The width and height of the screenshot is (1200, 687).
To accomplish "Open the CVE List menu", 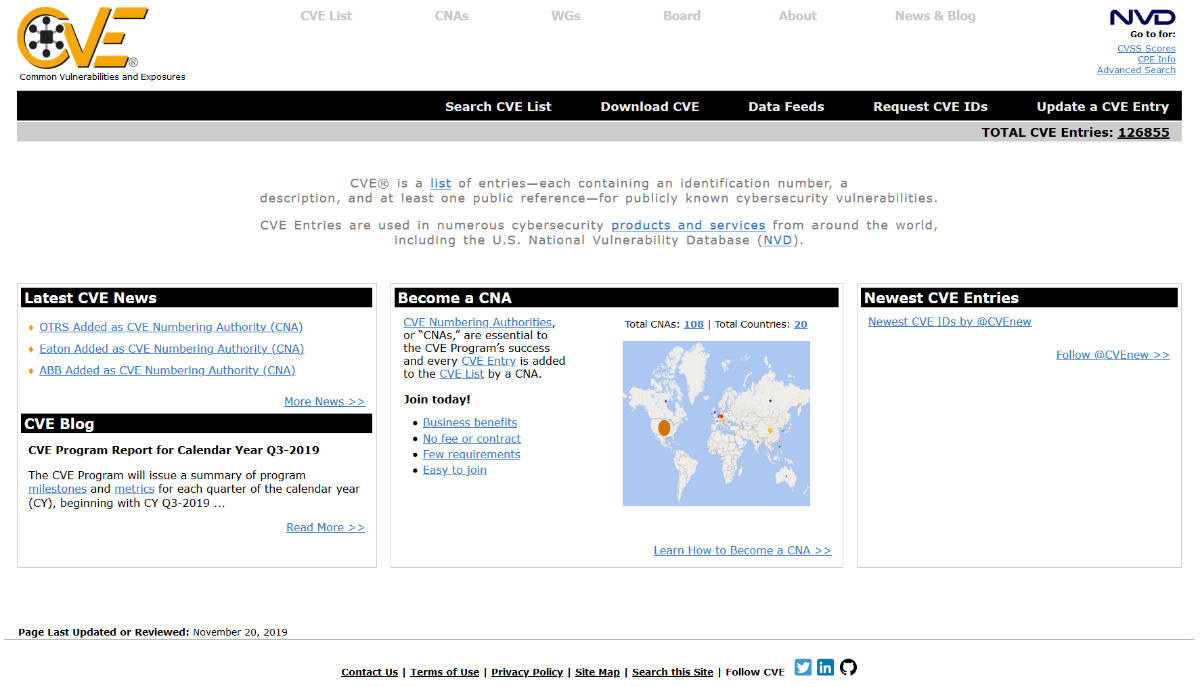I will (326, 16).
